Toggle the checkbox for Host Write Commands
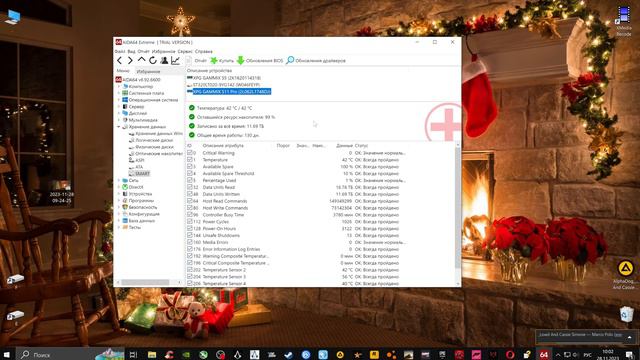Screen dimensions: 640x360 click(190, 208)
